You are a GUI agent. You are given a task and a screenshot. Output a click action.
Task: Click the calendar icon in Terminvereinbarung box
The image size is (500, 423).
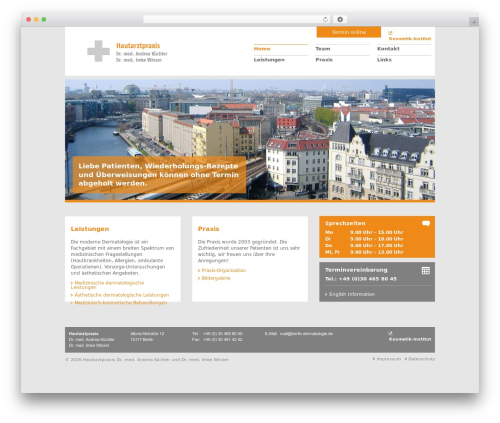tap(426, 270)
